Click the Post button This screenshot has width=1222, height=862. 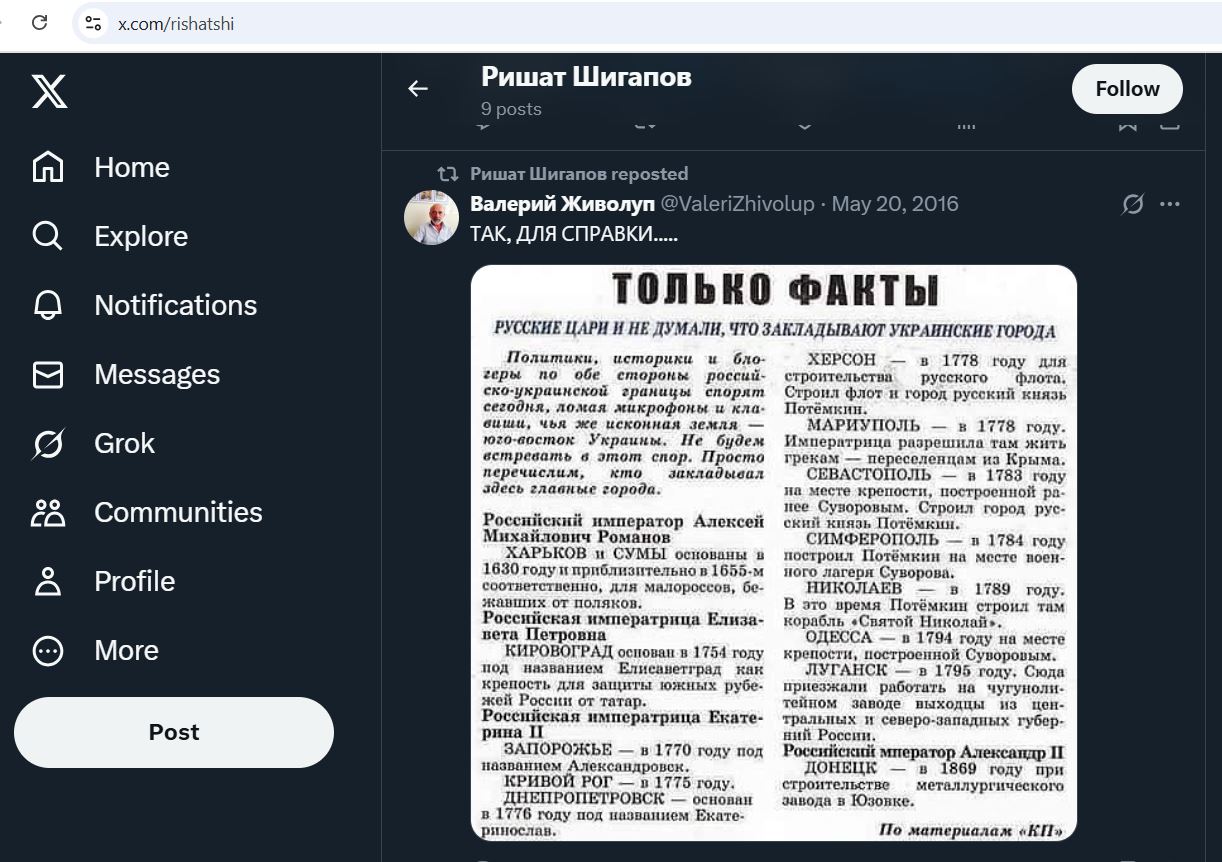click(174, 732)
